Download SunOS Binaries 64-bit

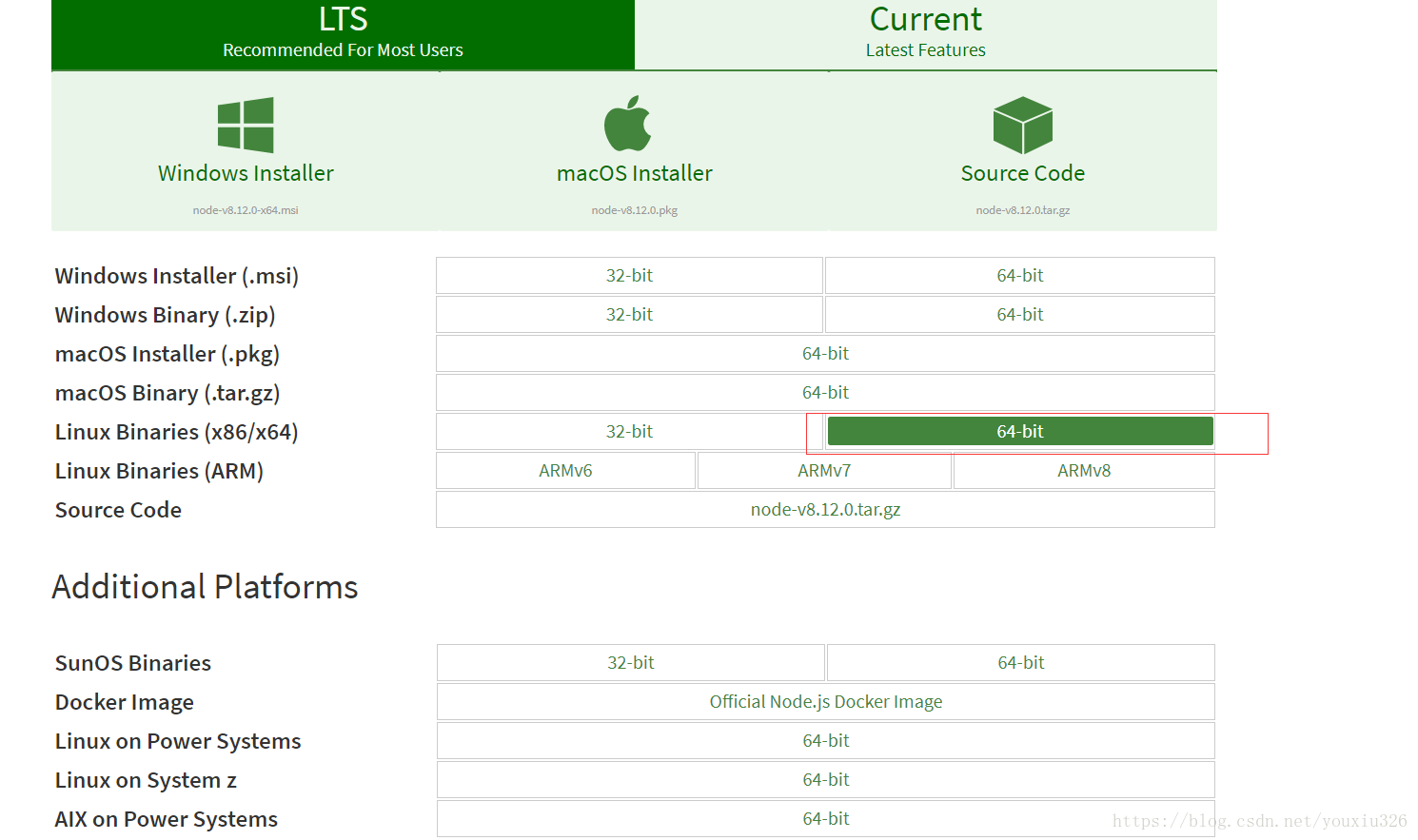(1021, 663)
